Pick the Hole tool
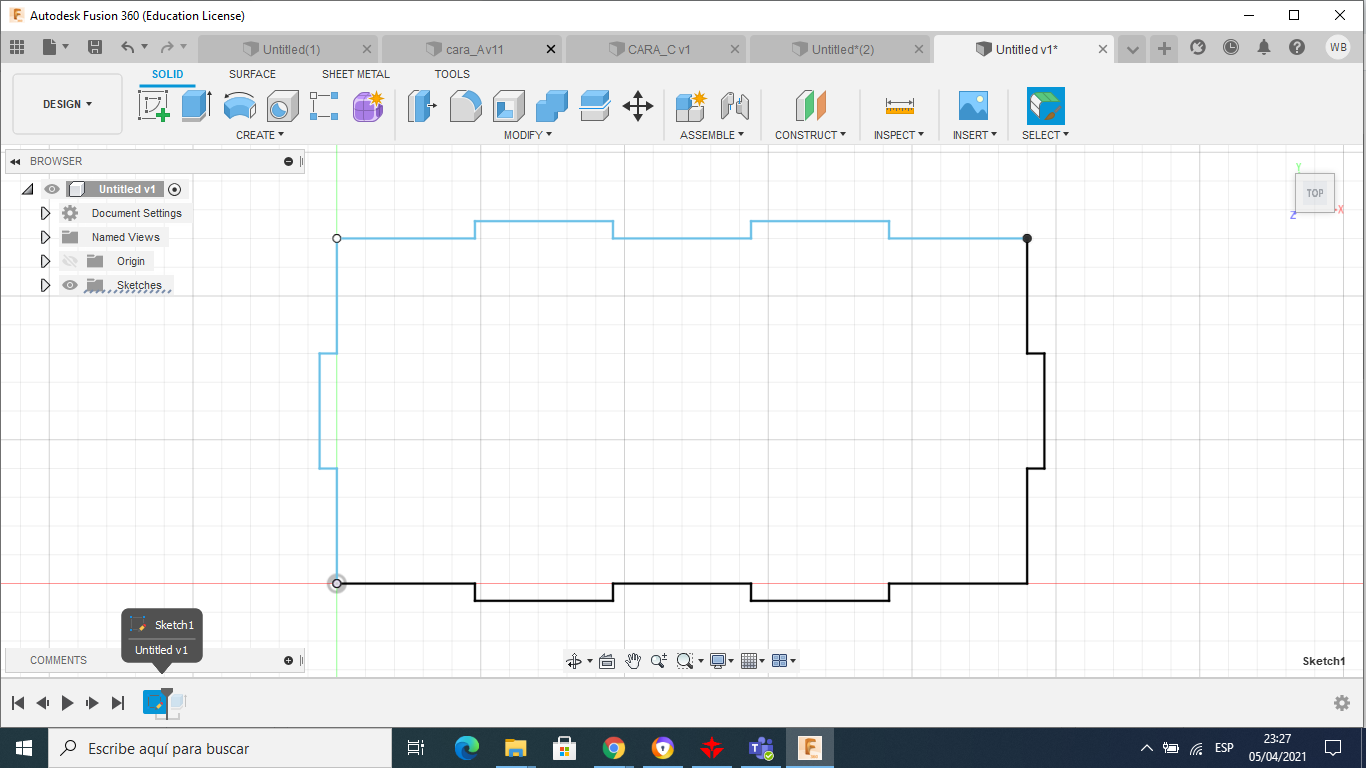The height and width of the screenshot is (768, 1366). pyautogui.click(x=282, y=105)
